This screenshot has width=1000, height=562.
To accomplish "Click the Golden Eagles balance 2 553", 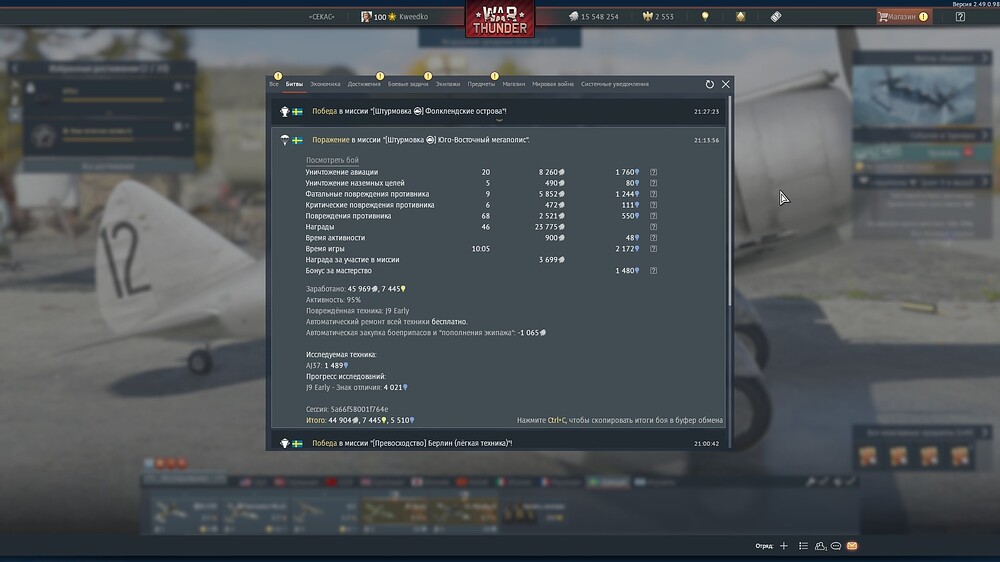I will 659,17.
